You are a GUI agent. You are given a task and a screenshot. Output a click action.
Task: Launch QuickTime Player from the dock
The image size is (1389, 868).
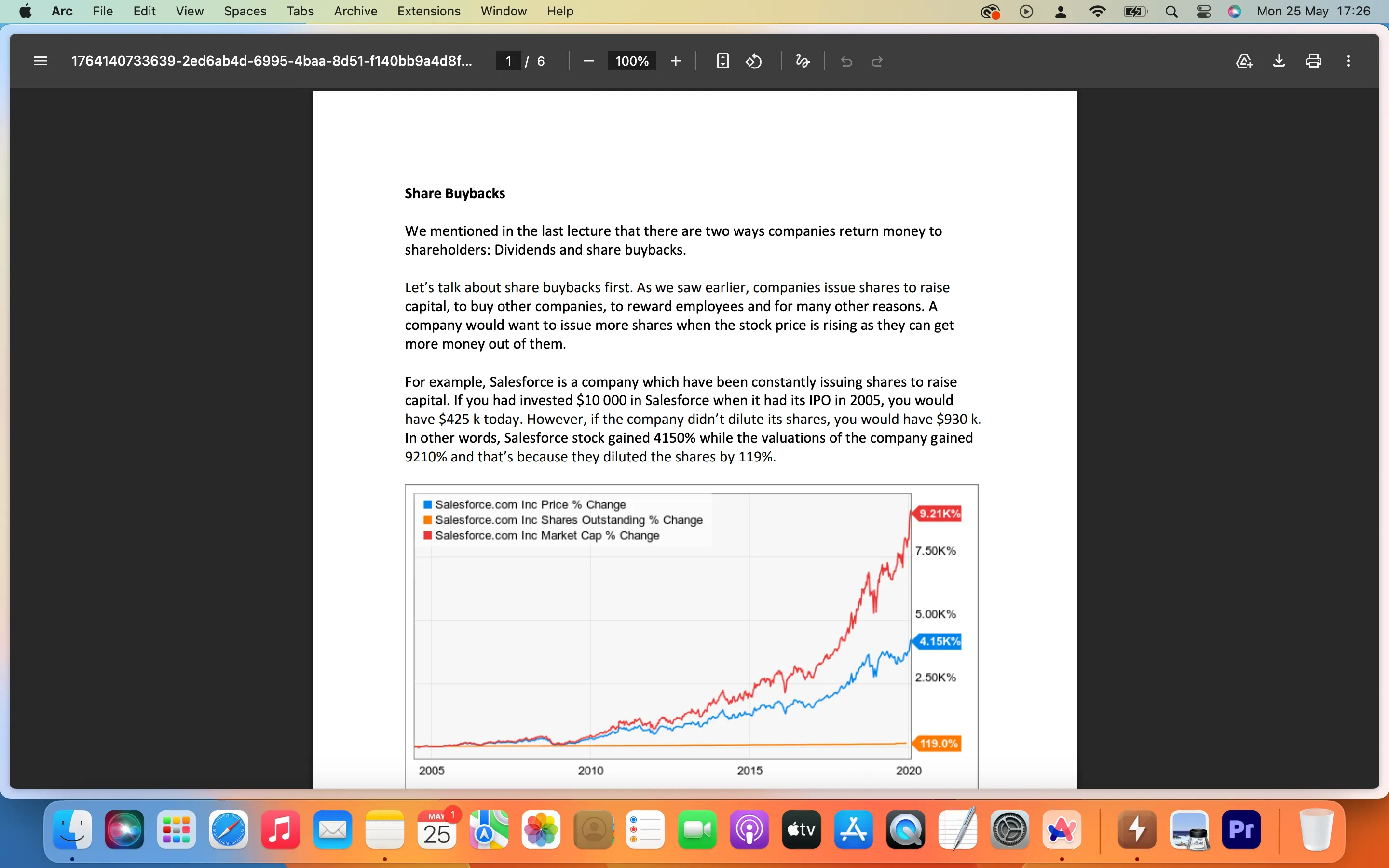[x=905, y=829]
